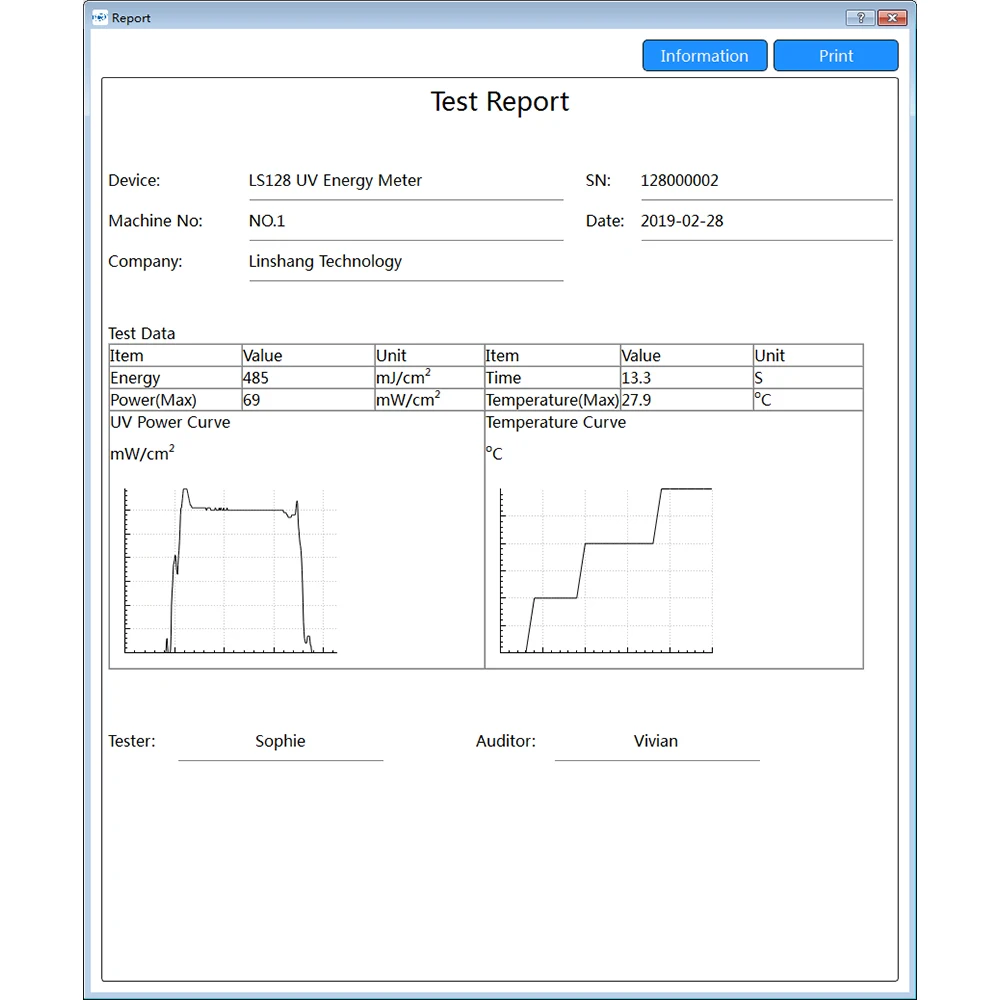1000x1000 pixels.
Task: Click the Auditor name Vivian
Action: [x=656, y=741]
